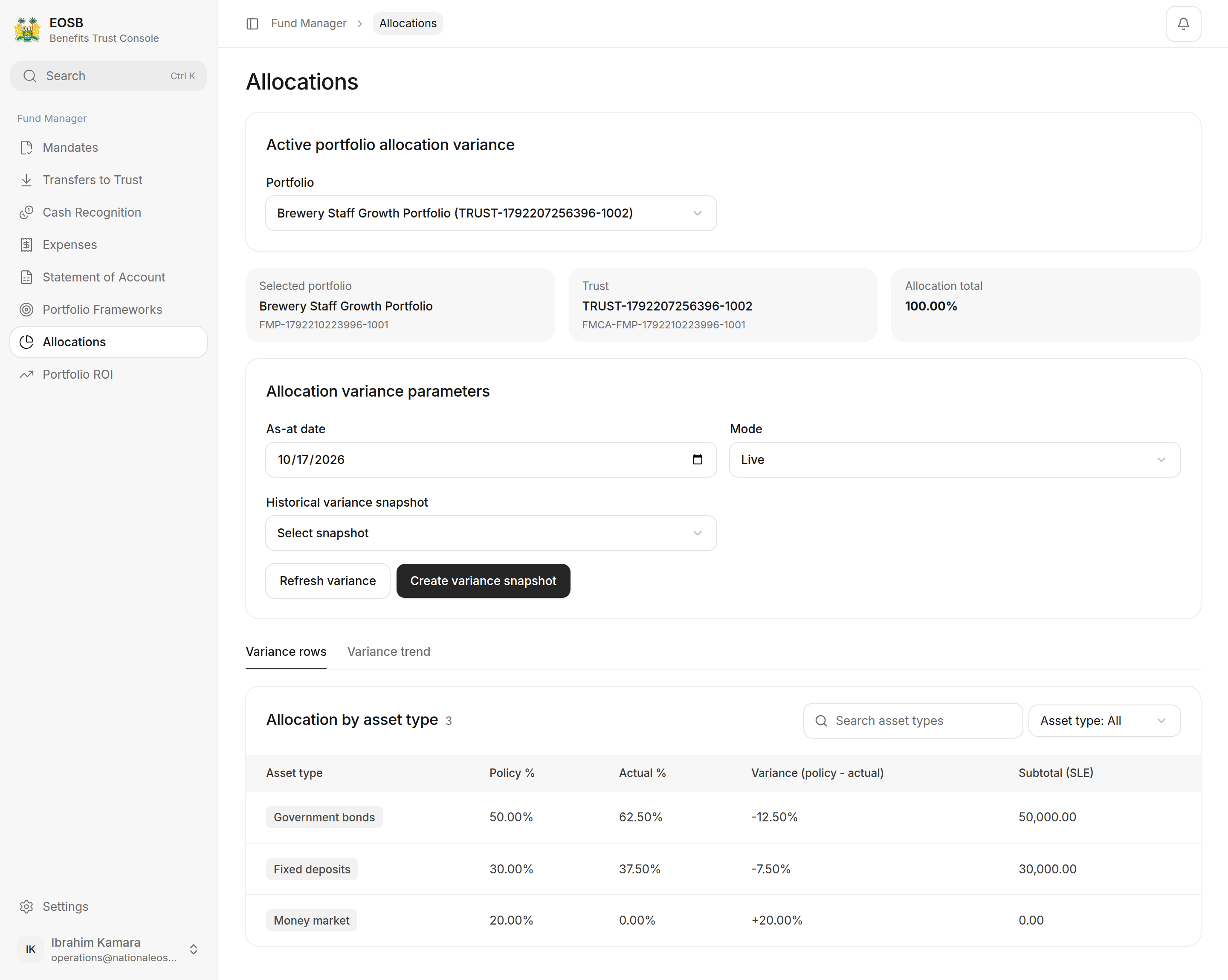The width and height of the screenshot is (1228, 980).
Task: Switch to the Variance rows tab
Action: (x=286, y=652)
